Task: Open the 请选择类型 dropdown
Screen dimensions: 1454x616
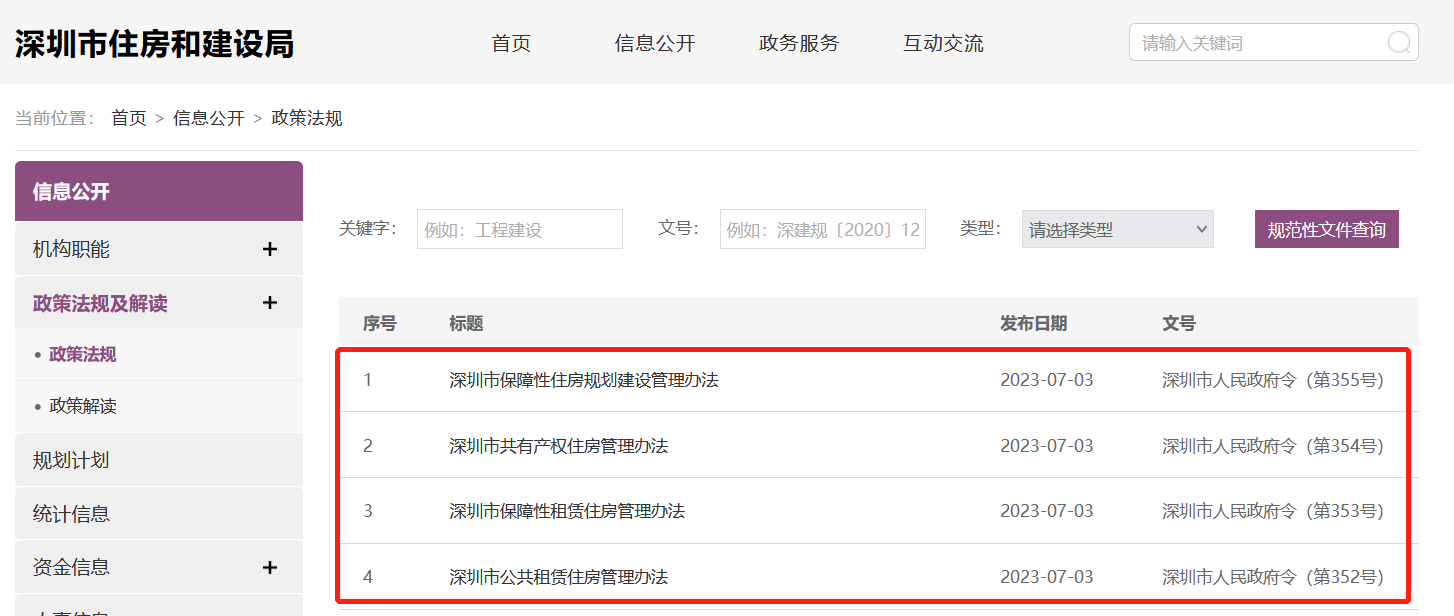Action: [1117, 230]
